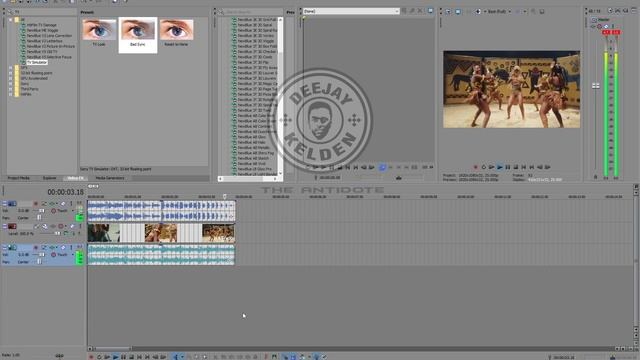The height and width of the screenshot is (360, 640).
Task: Save preview snapshot to file icon
Action: pyautogui.click(x=542, y=11)
